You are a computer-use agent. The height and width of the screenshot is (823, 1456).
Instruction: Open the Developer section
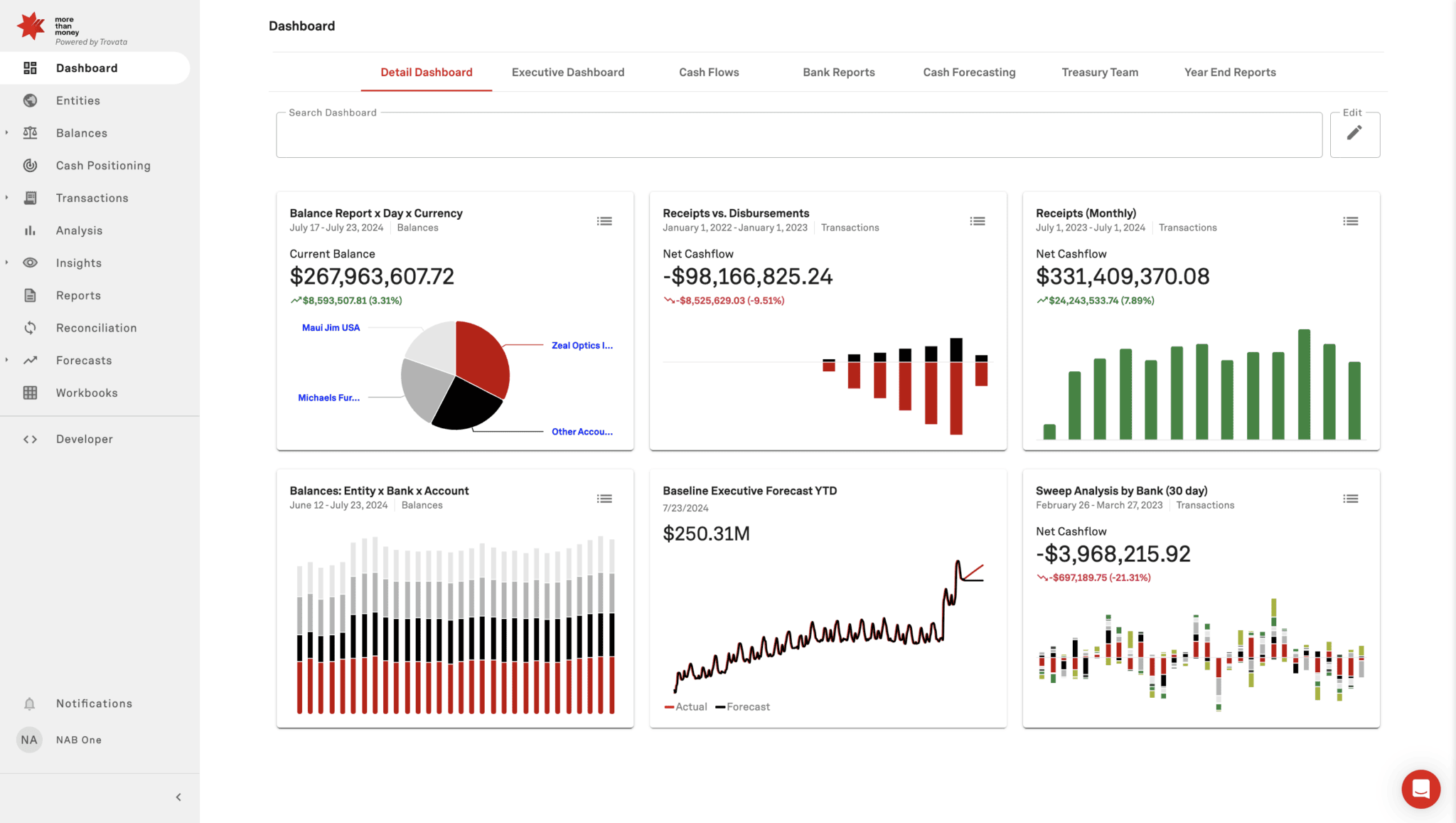[84, 439]
